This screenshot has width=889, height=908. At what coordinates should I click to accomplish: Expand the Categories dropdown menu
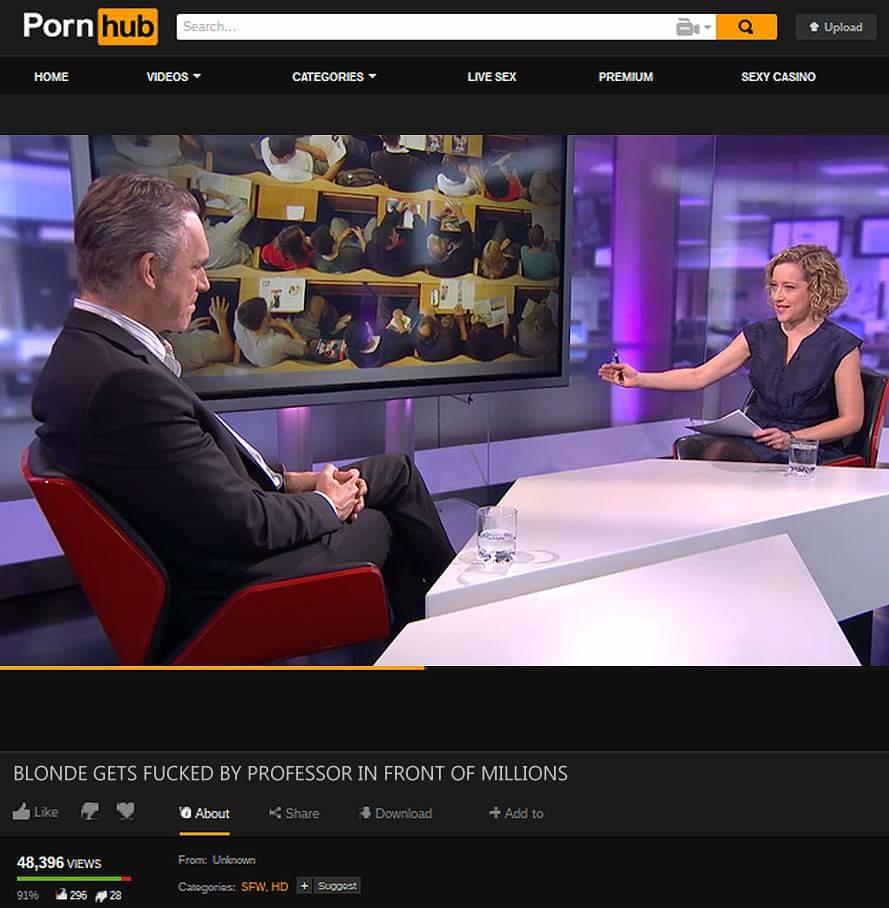[x=334, y=77]
